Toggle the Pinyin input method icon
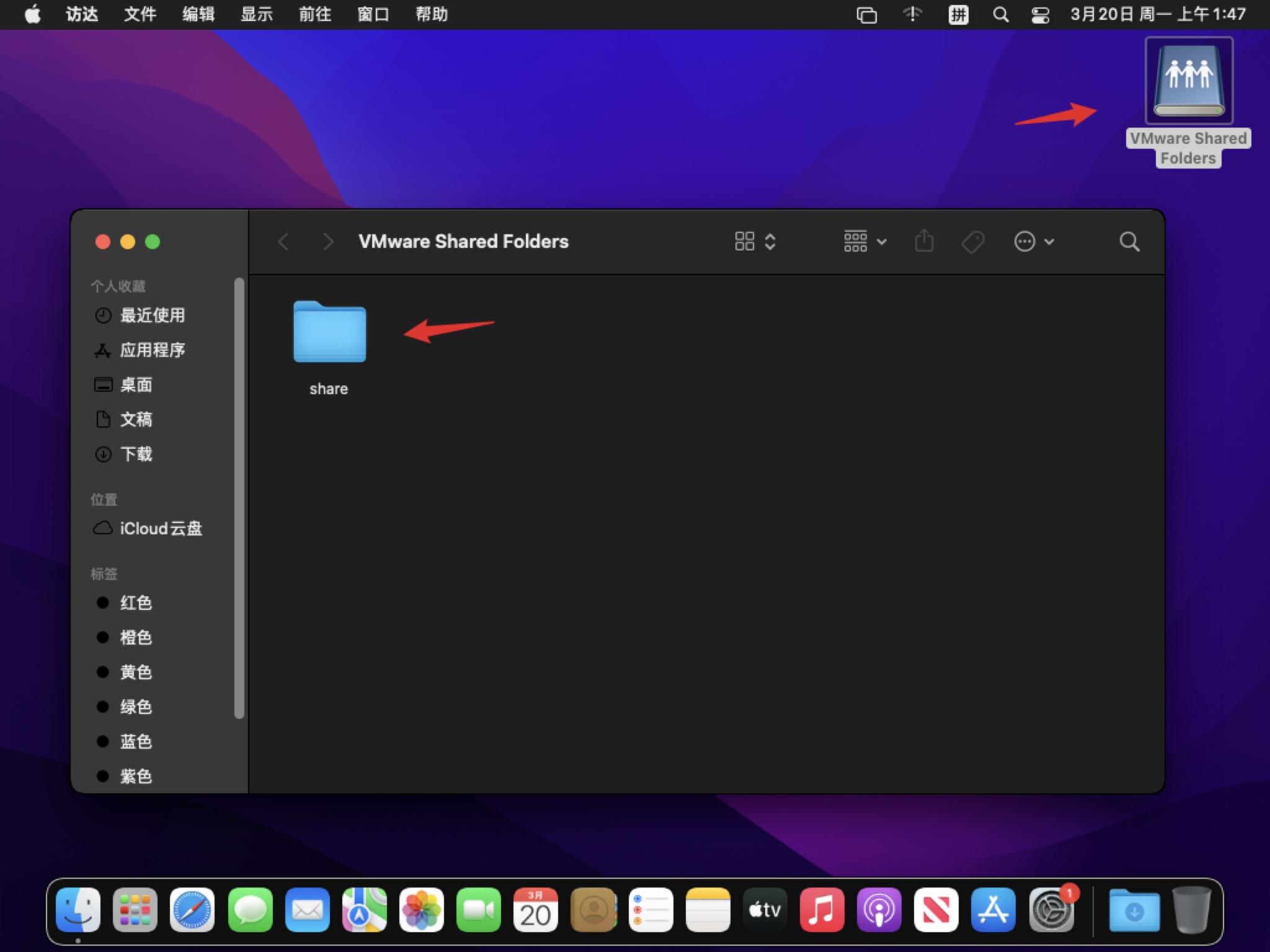This screenshot has width=1270, height=952. 958,14
